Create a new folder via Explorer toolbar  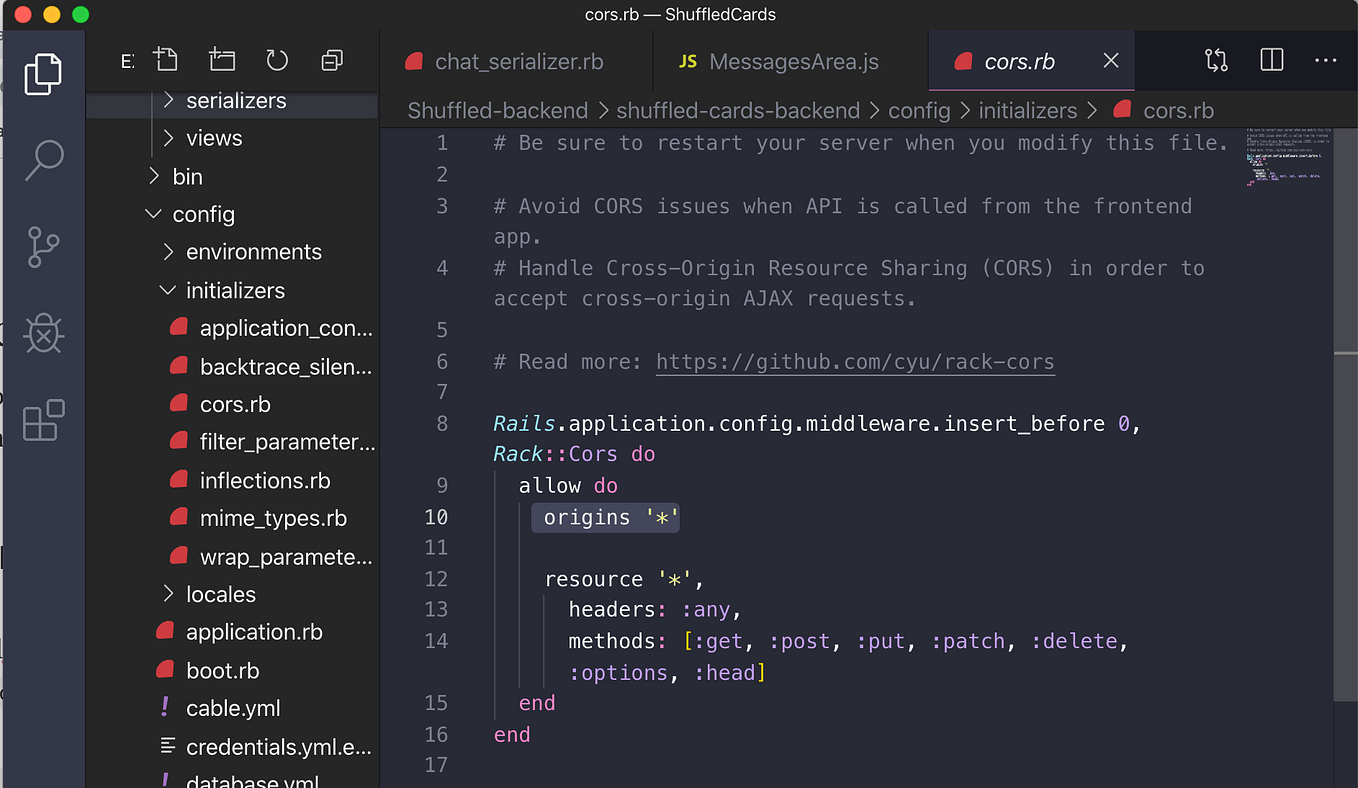click(221, 60)
